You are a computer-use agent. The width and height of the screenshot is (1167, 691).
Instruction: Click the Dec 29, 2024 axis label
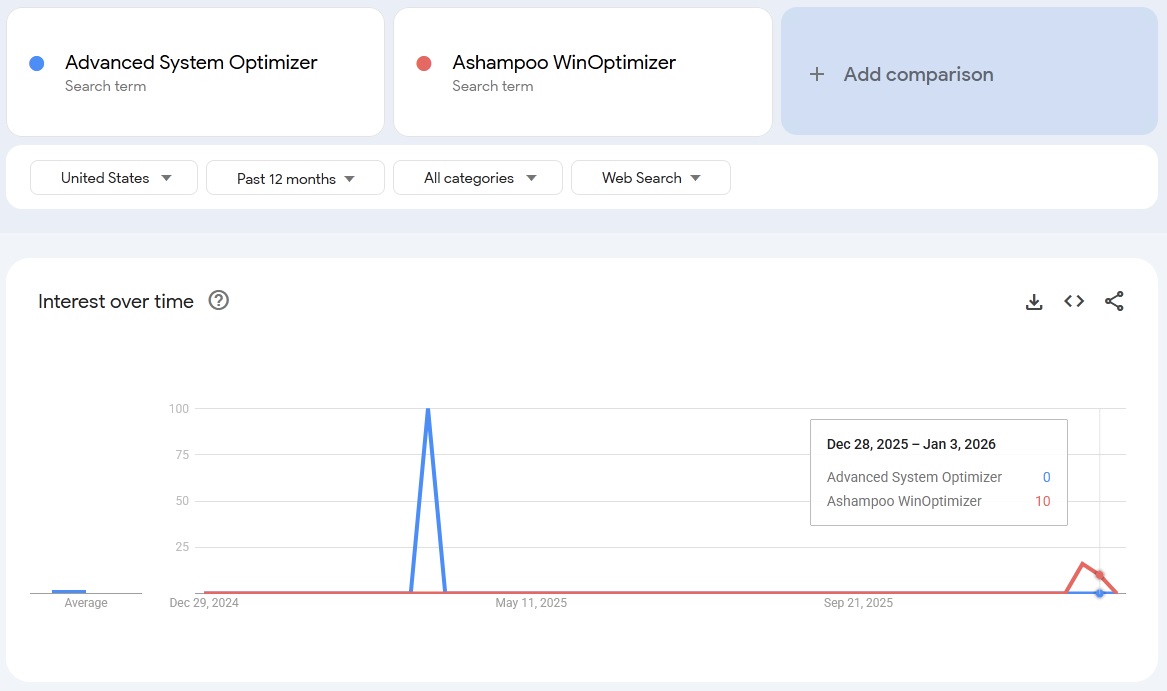pos(203,603)
